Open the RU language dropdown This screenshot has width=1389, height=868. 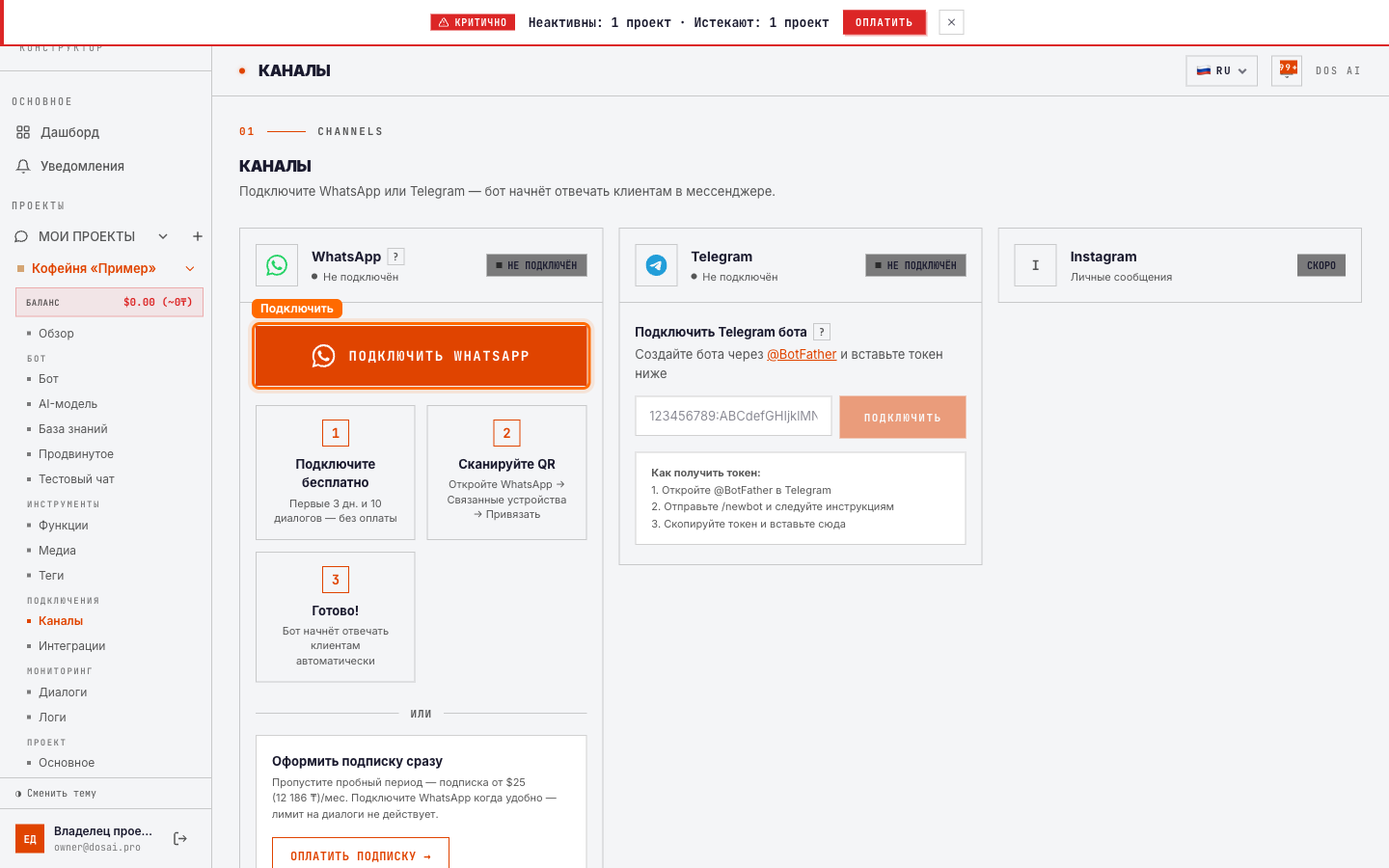pyautogui.click(x=1221, y=70)
